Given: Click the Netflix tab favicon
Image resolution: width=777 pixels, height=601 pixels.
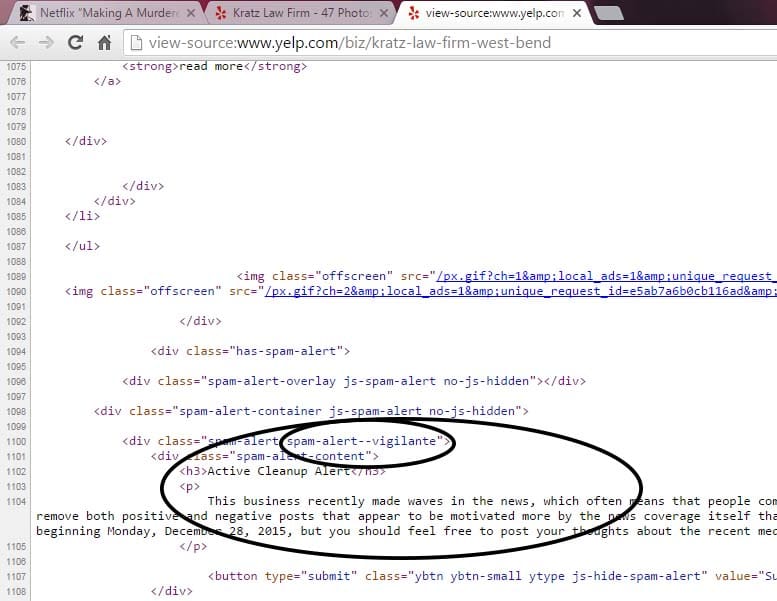Looking at the screenshot, I should pos(26,13).
